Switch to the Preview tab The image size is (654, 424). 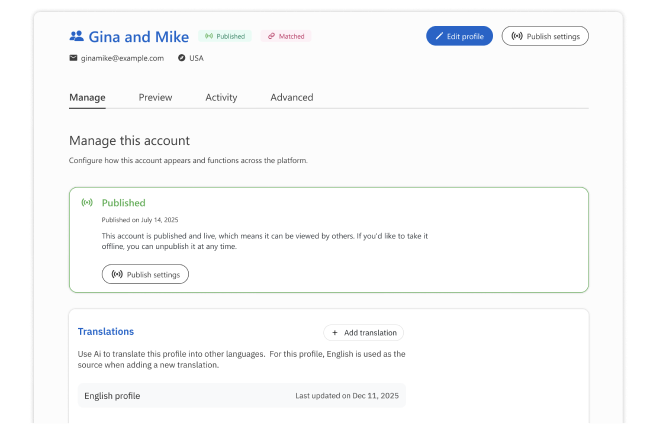click(x=155, y=97)
